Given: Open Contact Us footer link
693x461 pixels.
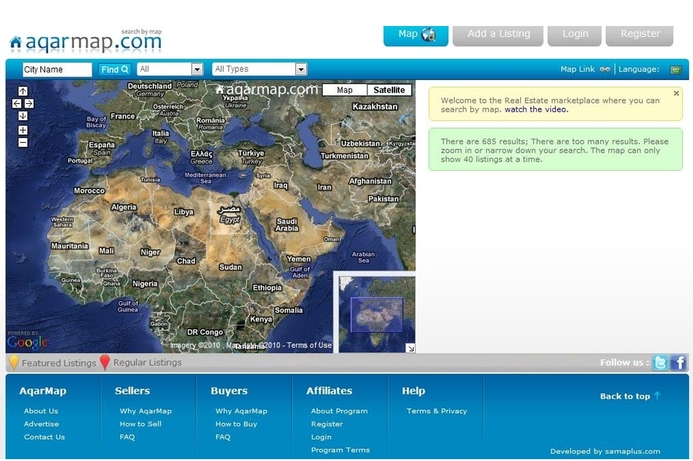Looking at the screenshot, I should click(44, 437).
